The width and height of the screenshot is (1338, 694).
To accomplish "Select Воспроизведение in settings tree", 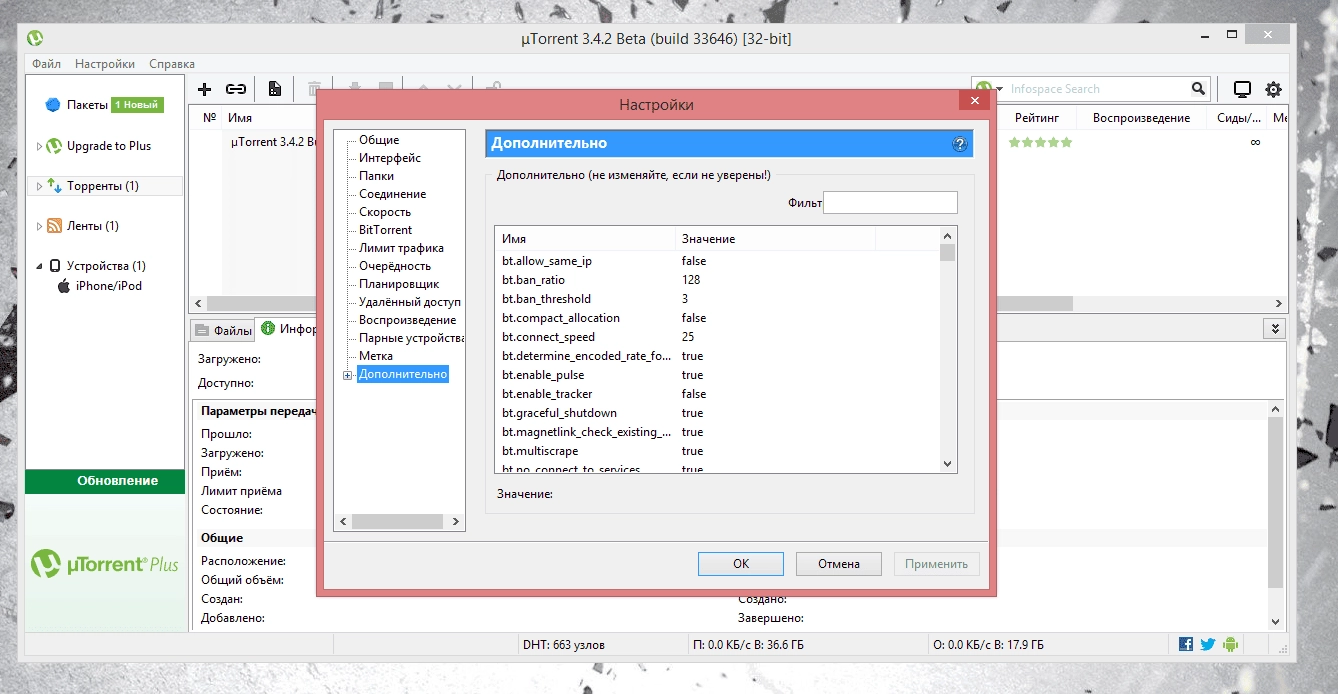I will pyautogui.click(x=408, y=320).
